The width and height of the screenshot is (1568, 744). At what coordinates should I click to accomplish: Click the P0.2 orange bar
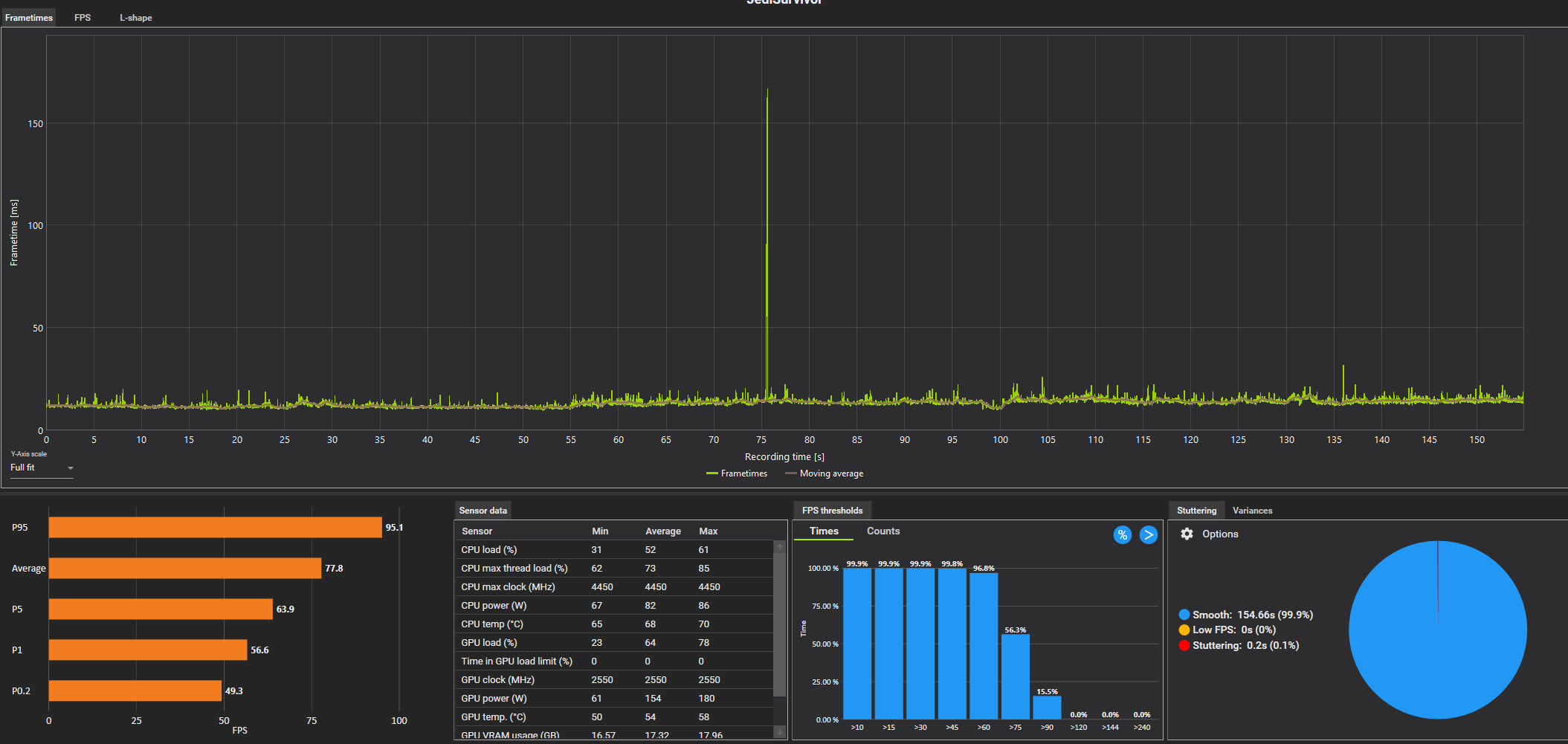[x=135, y=691]
